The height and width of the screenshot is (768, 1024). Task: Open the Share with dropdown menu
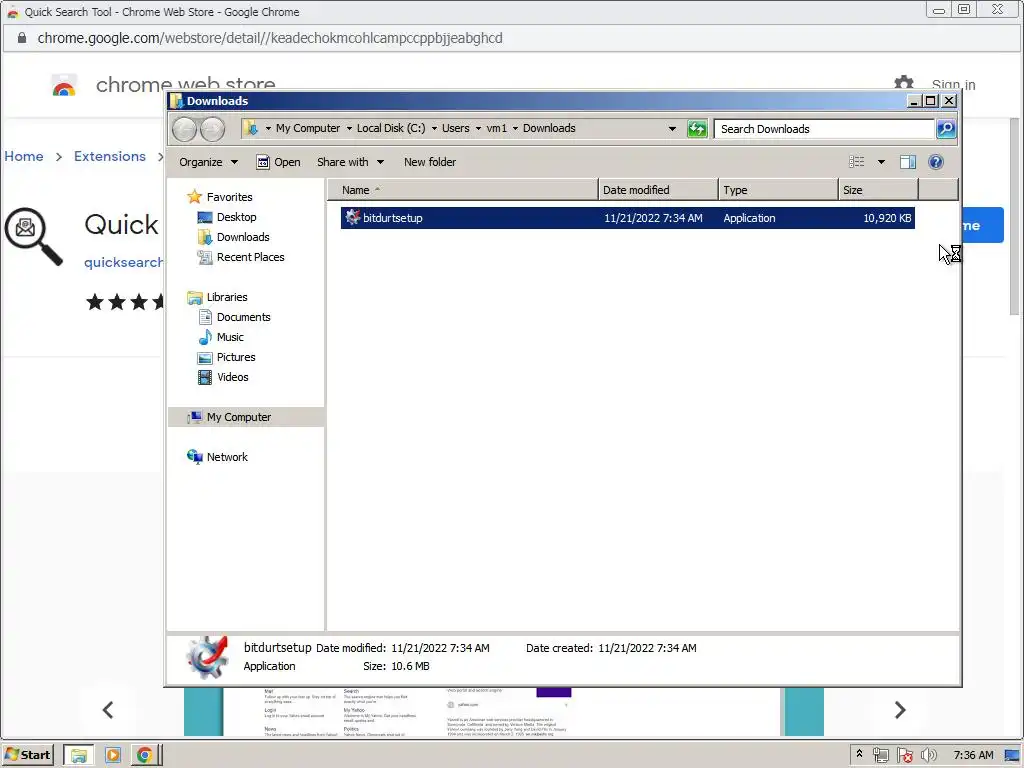pyautogui.click(x=350, y=162)
